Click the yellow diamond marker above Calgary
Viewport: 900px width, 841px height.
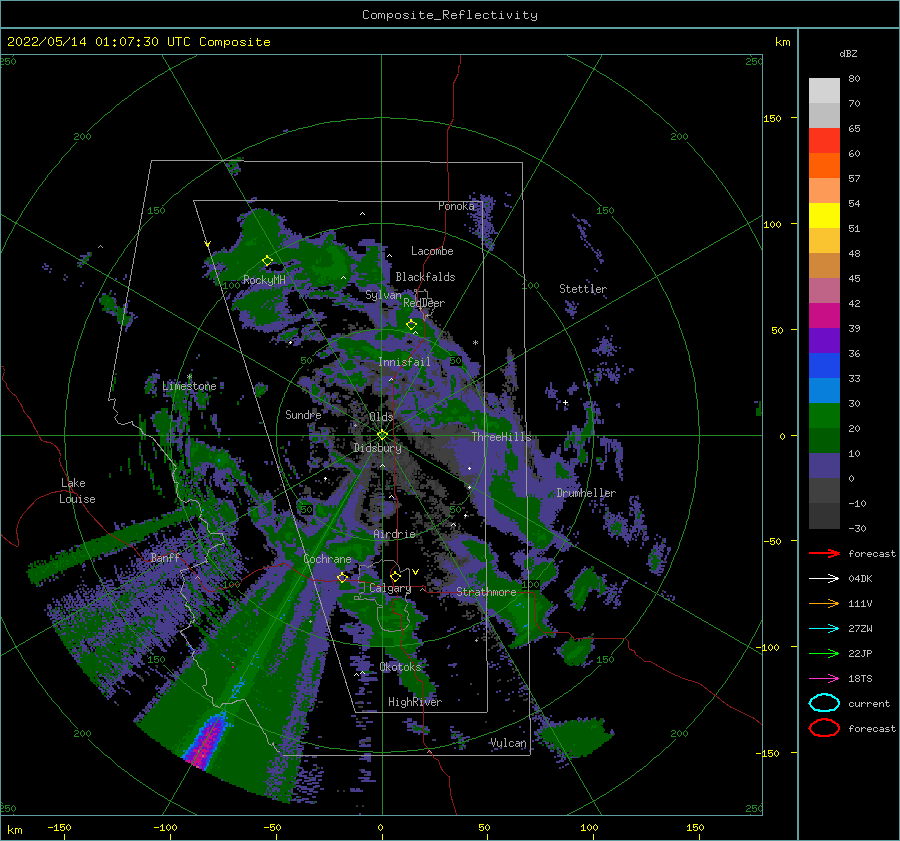tap(395, 576)
